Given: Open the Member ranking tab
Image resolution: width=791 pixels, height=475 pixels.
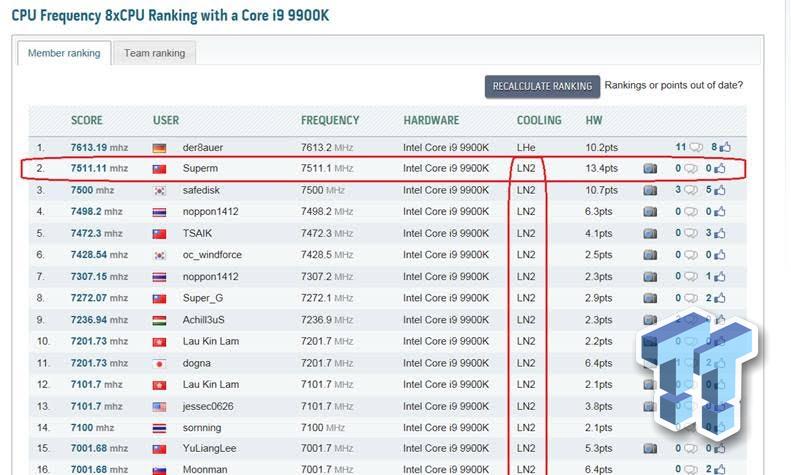Looking at the screenshot, I should [64, 53].
